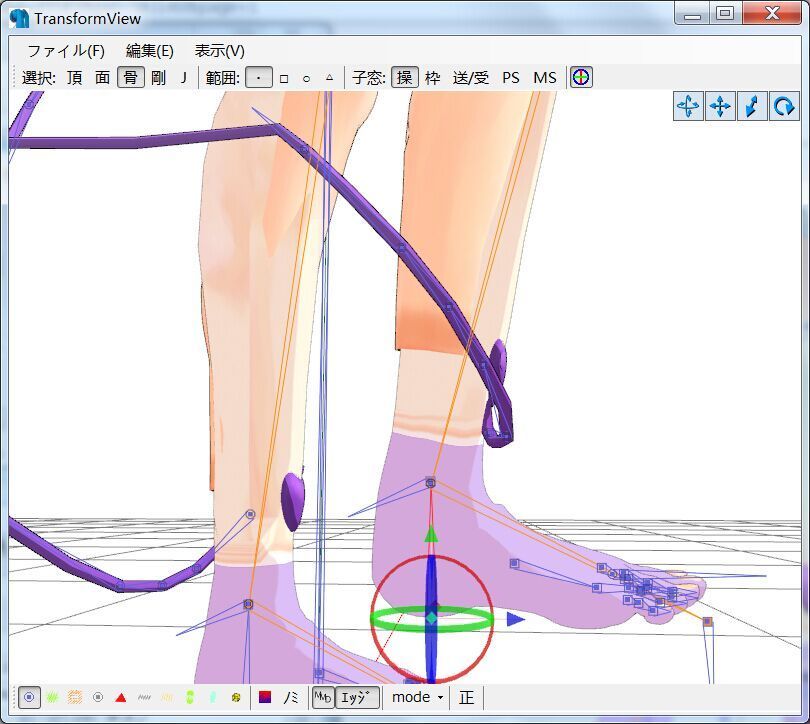This screenshot has height=724, width=810.
Task: Click the rotate view curved arrow icon
Action: point(784,106)
